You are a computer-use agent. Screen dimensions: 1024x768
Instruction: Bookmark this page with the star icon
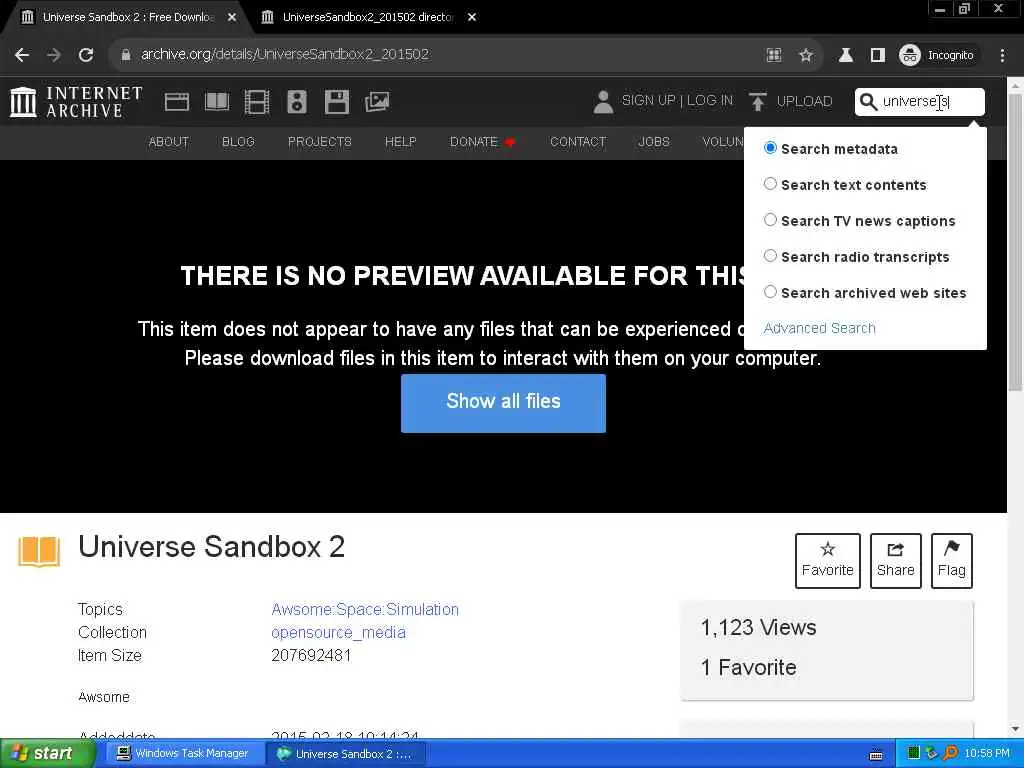coord(806,55)
